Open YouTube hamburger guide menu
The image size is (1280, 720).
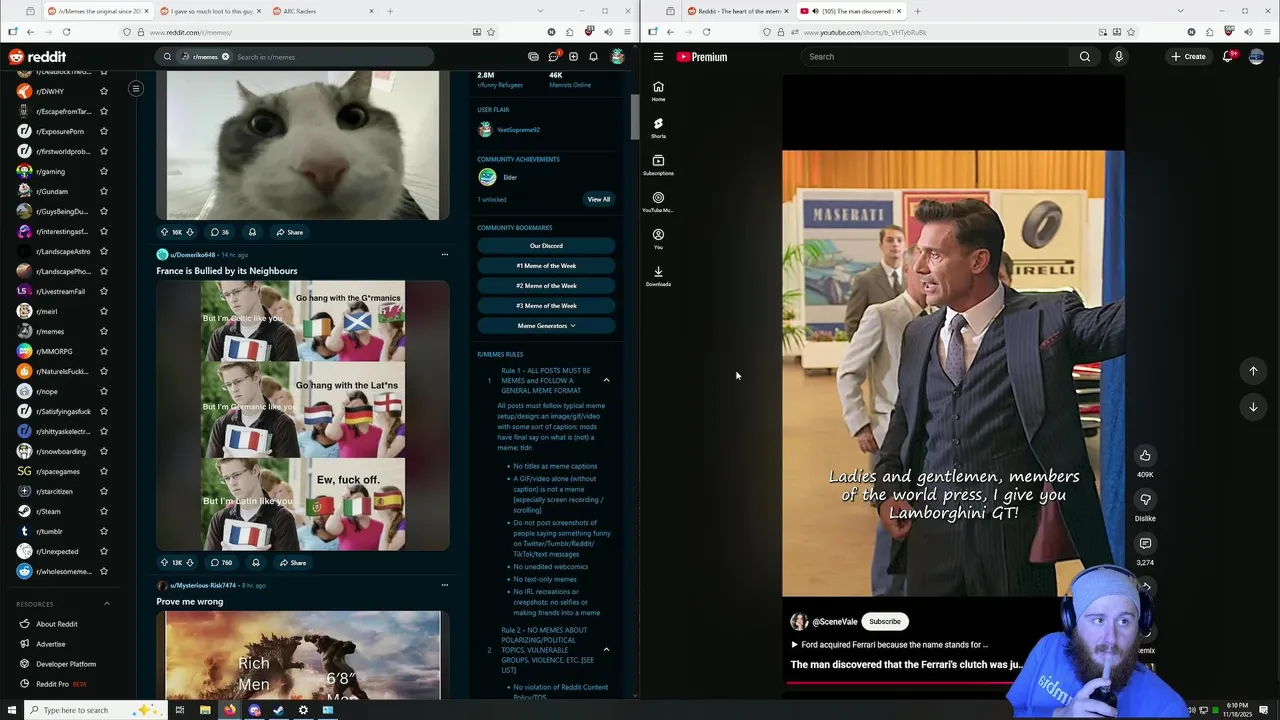(658, 57)
